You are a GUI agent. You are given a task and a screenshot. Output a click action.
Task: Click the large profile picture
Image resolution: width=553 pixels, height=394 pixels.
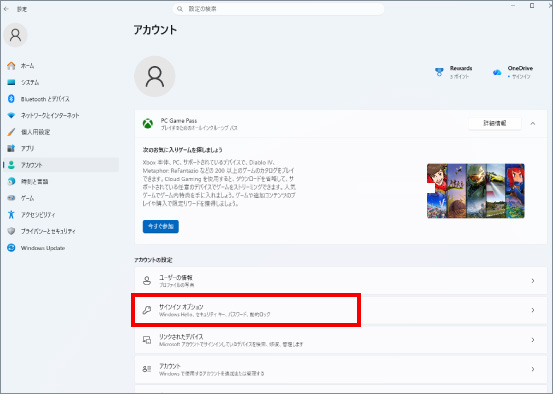154,76
